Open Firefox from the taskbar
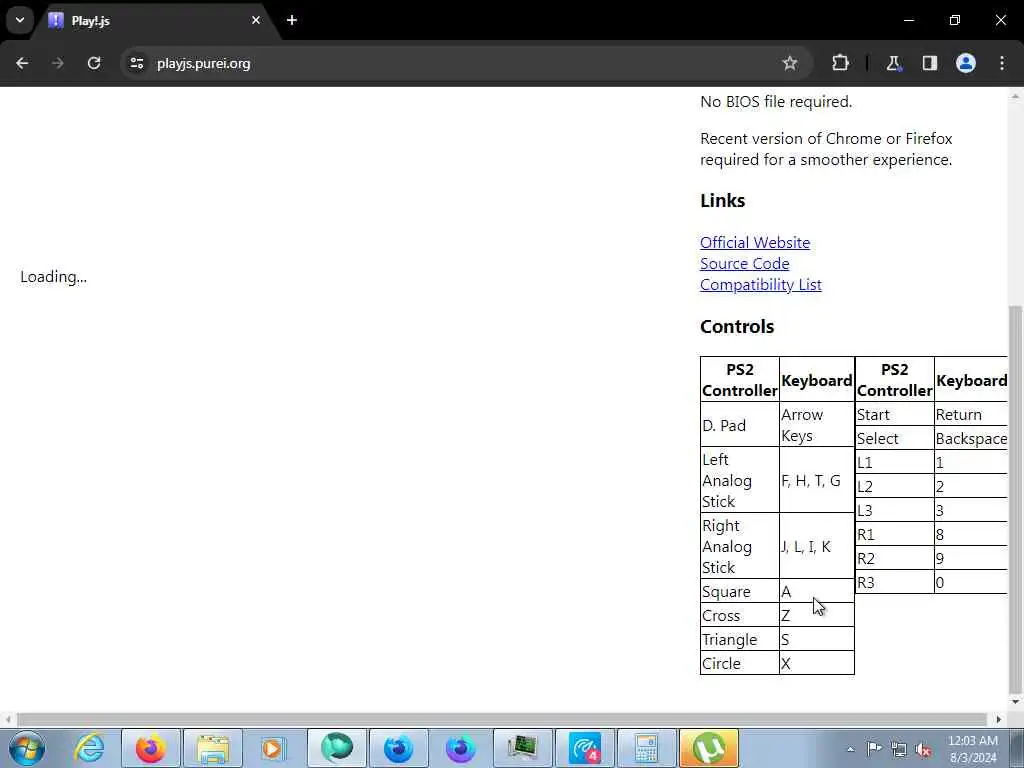This screenshot has width=1024, height=768. tap(151, 748)
